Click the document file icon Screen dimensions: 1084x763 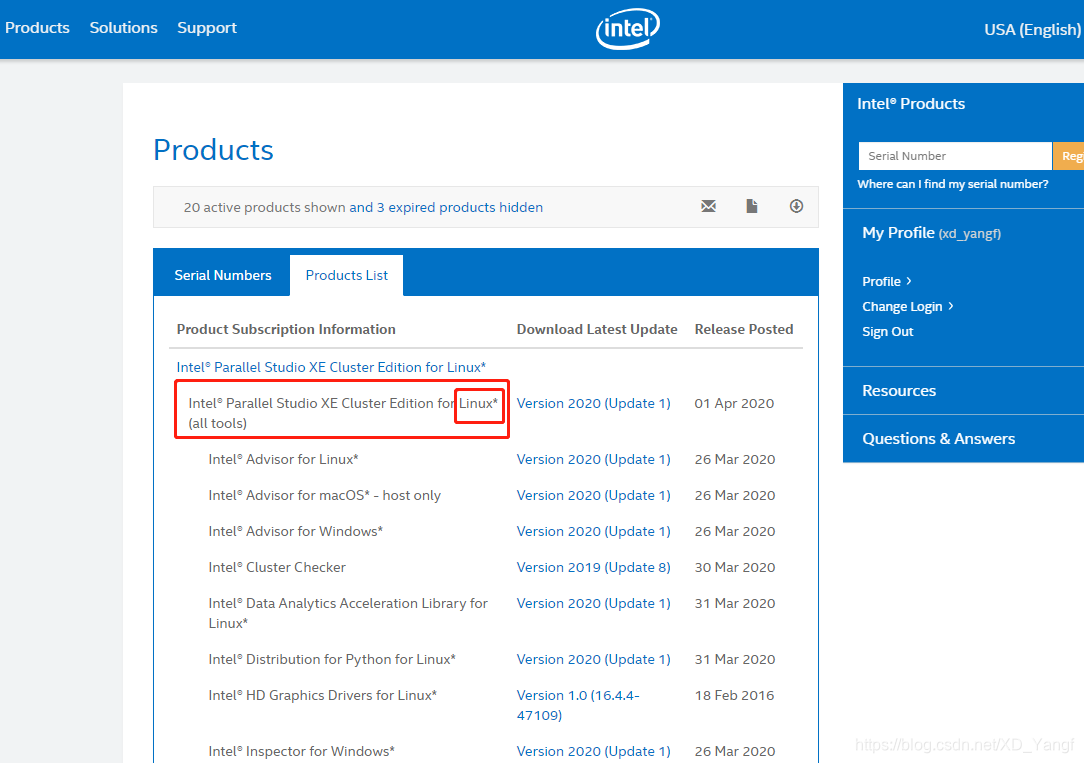751,206
